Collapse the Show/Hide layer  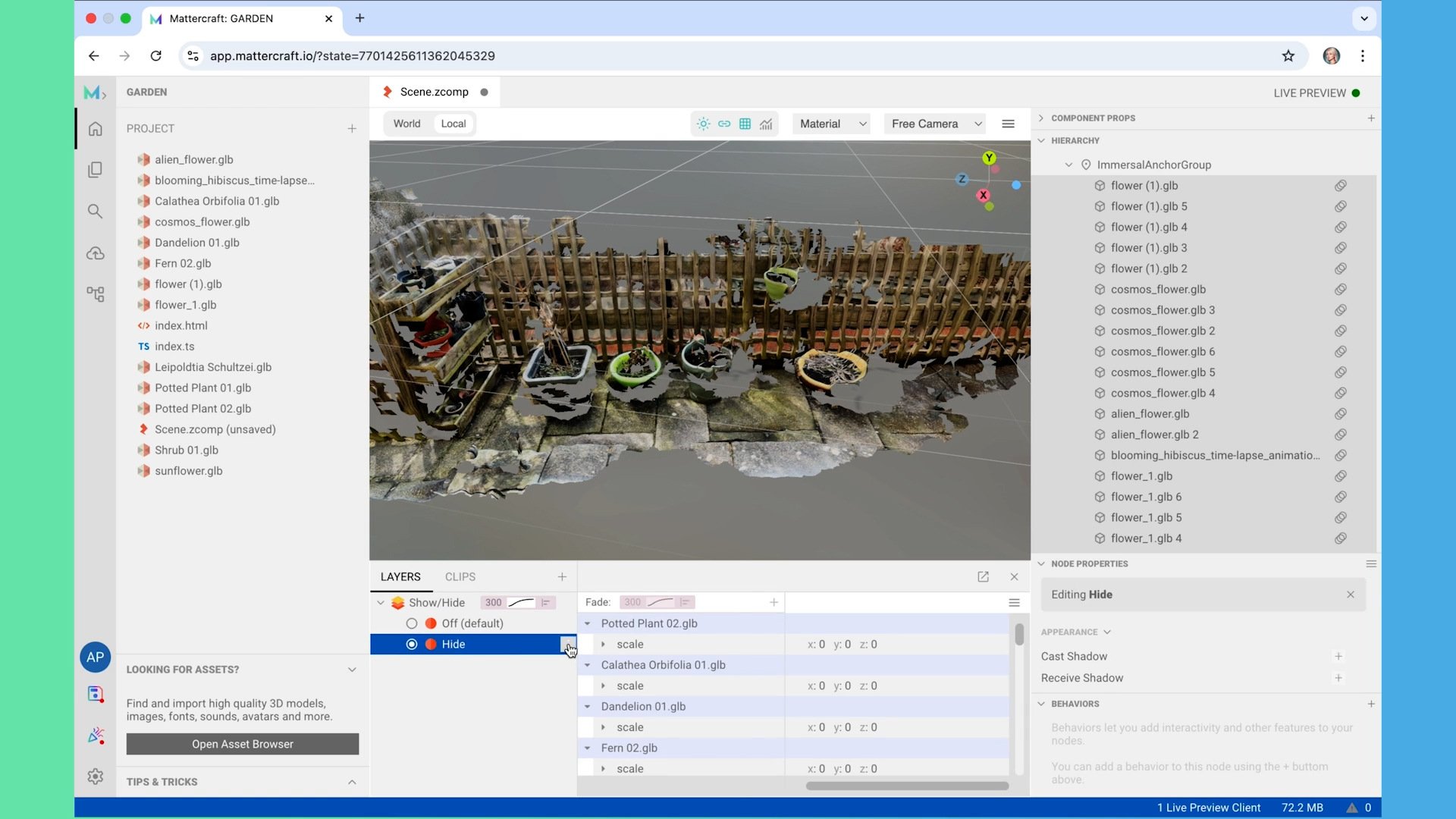pos(381,603)
